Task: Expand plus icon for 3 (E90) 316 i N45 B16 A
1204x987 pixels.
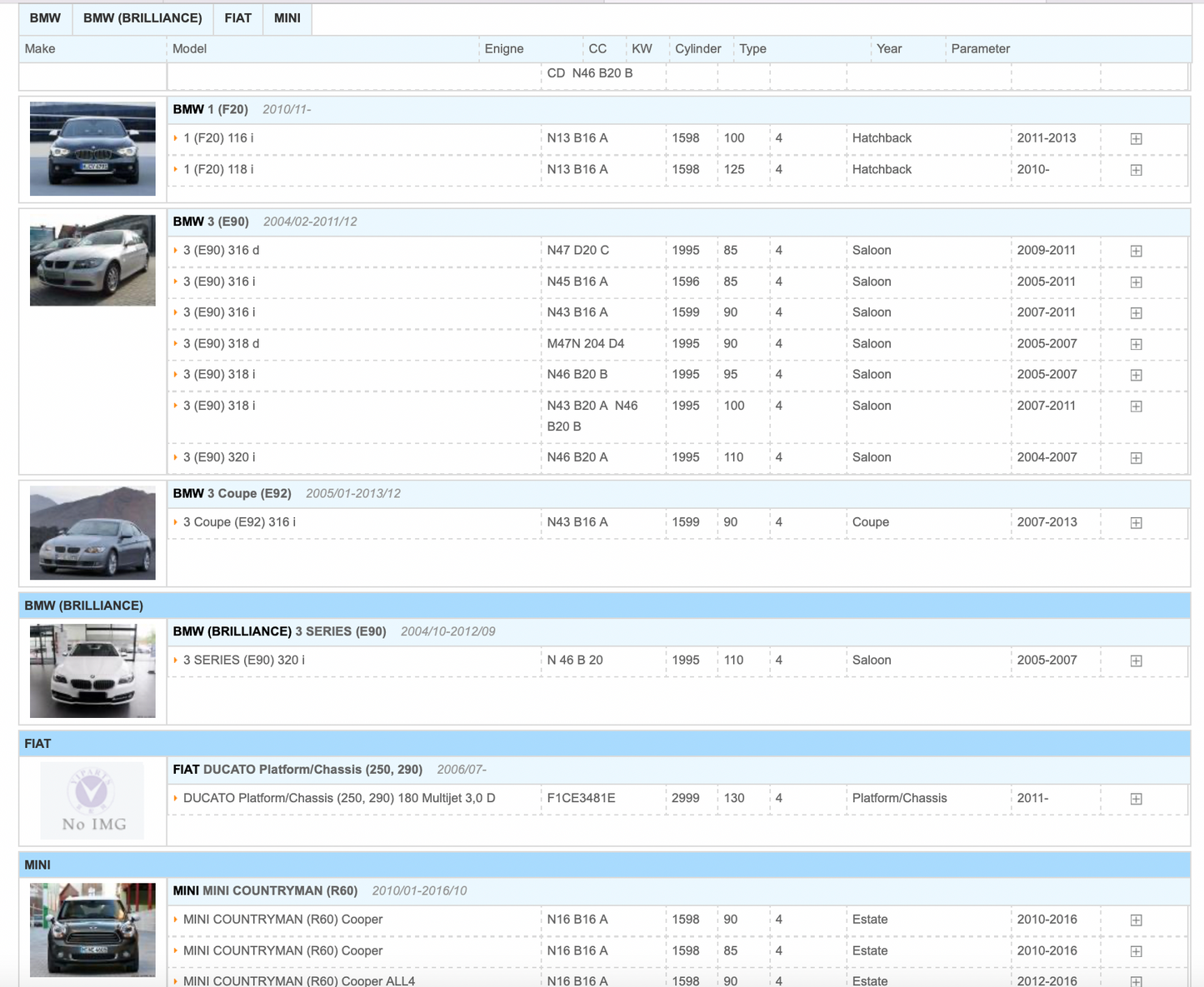Action: coord(1136,282)
